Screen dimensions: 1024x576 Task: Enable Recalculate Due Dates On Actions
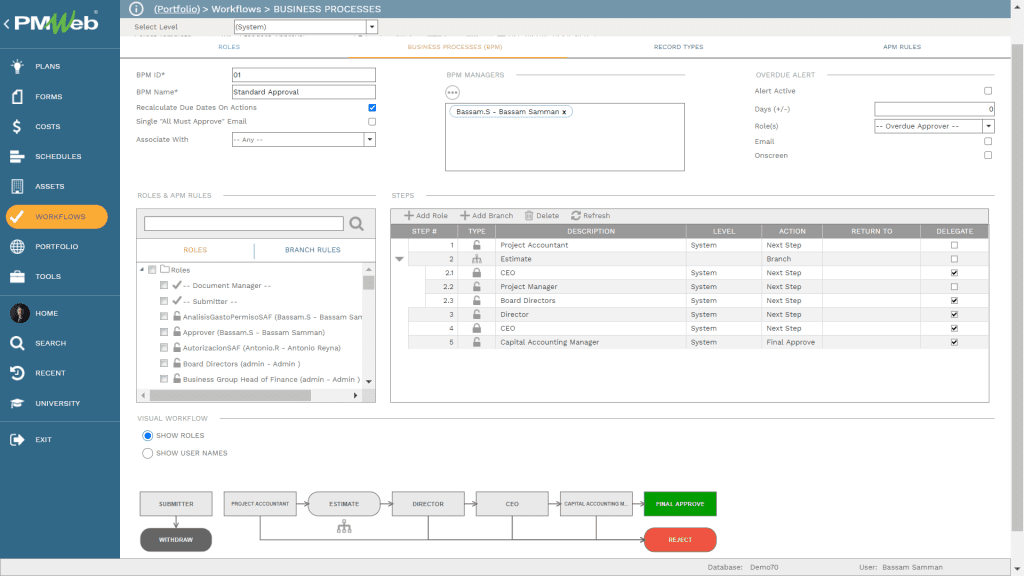point(371,107)
